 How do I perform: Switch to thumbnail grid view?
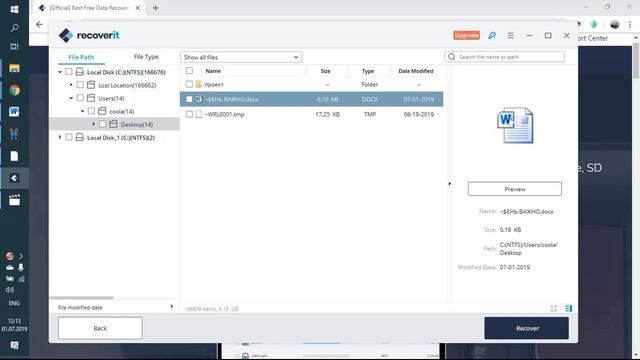click(553, 309)
